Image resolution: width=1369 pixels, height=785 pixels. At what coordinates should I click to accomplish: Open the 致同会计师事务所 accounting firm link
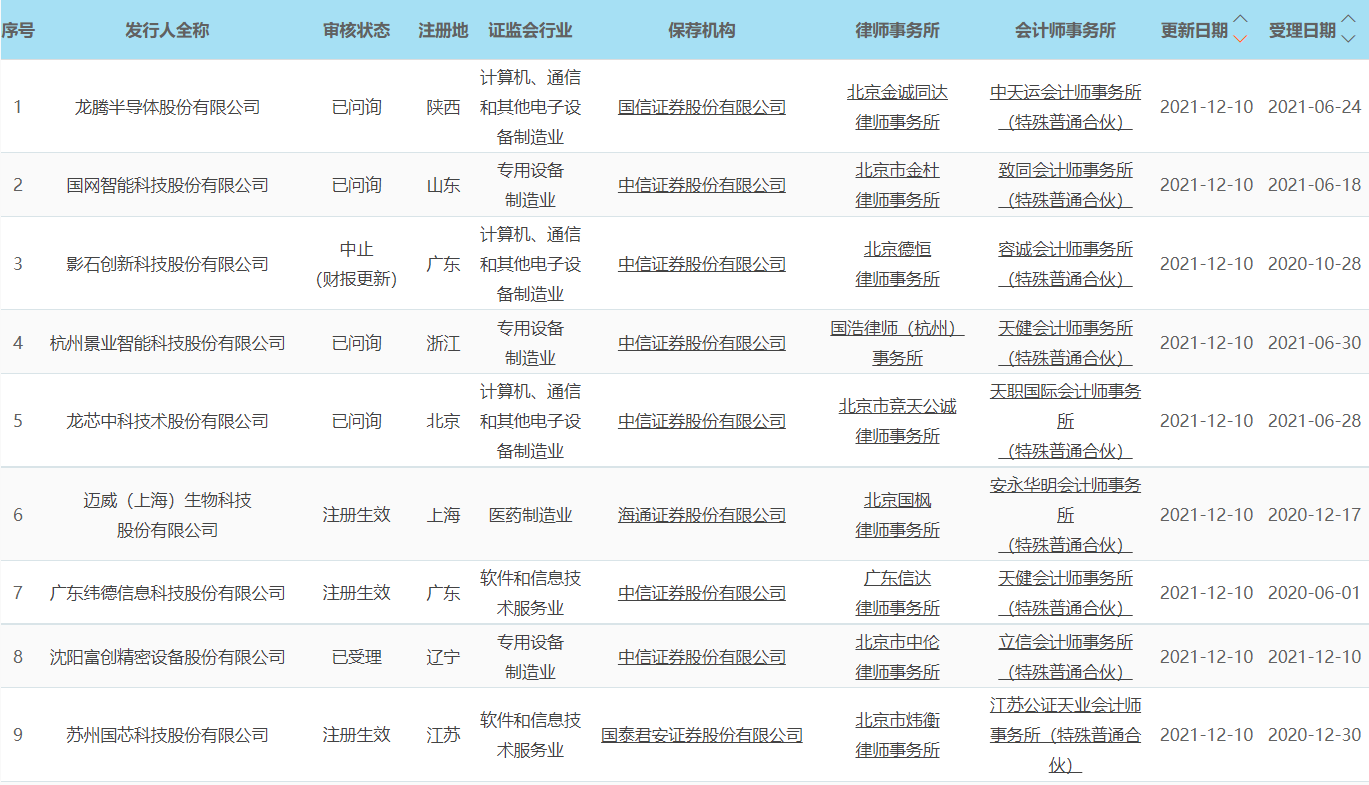point(1065,185)
